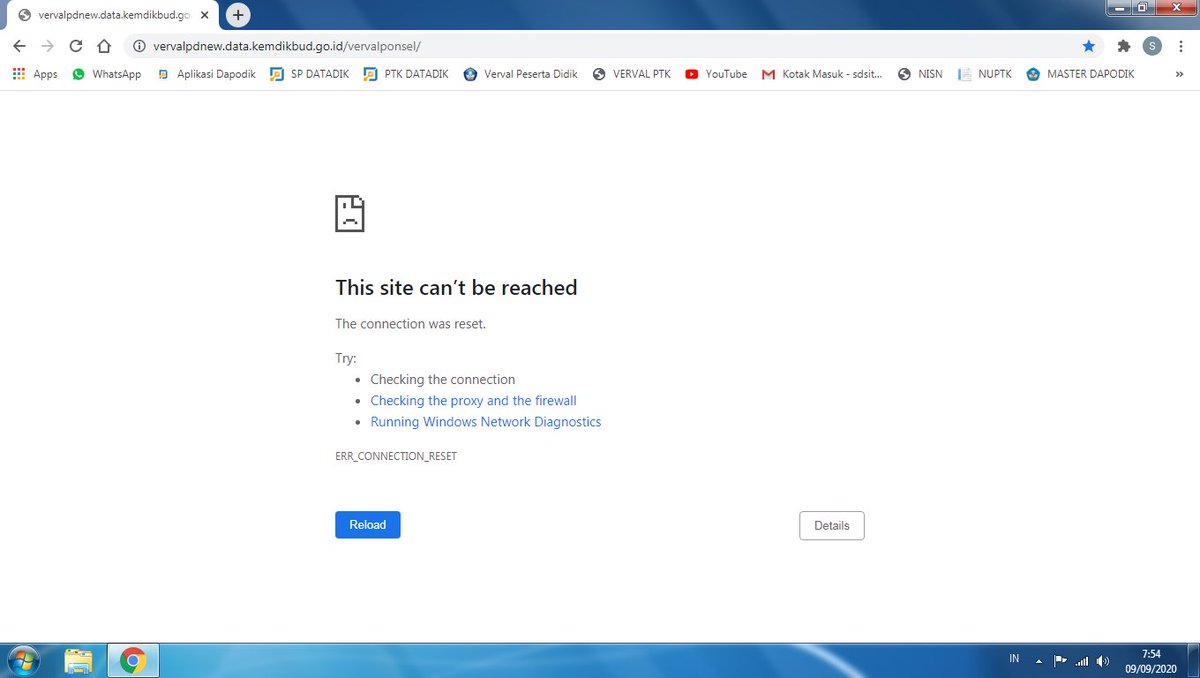Viewport: 1200px width, 678px height.
Task: Open the Windows Start button
Action: [23, 661]
